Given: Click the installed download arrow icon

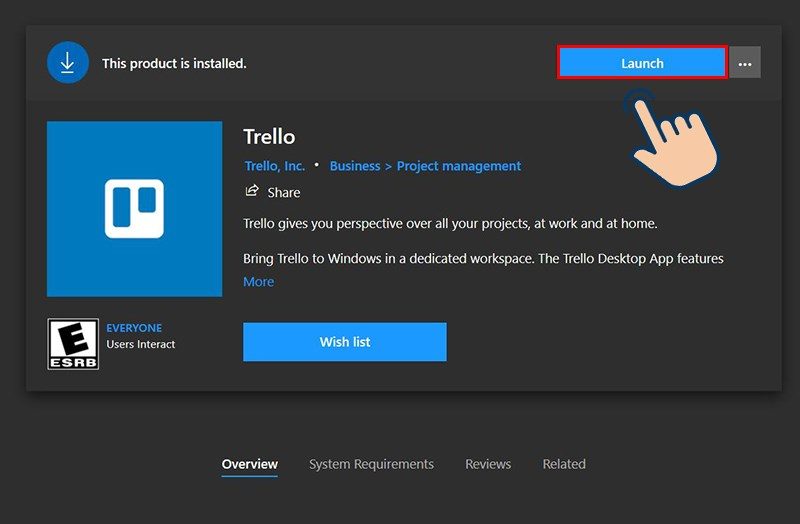Looking at the screenshot, I should pos(68,63).
